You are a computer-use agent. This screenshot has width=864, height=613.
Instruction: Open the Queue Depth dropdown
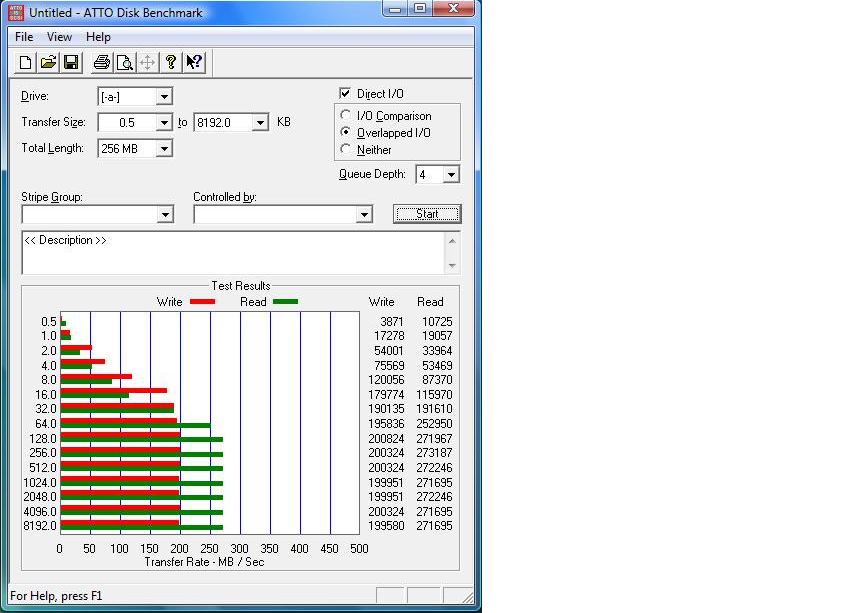[451, 175]
